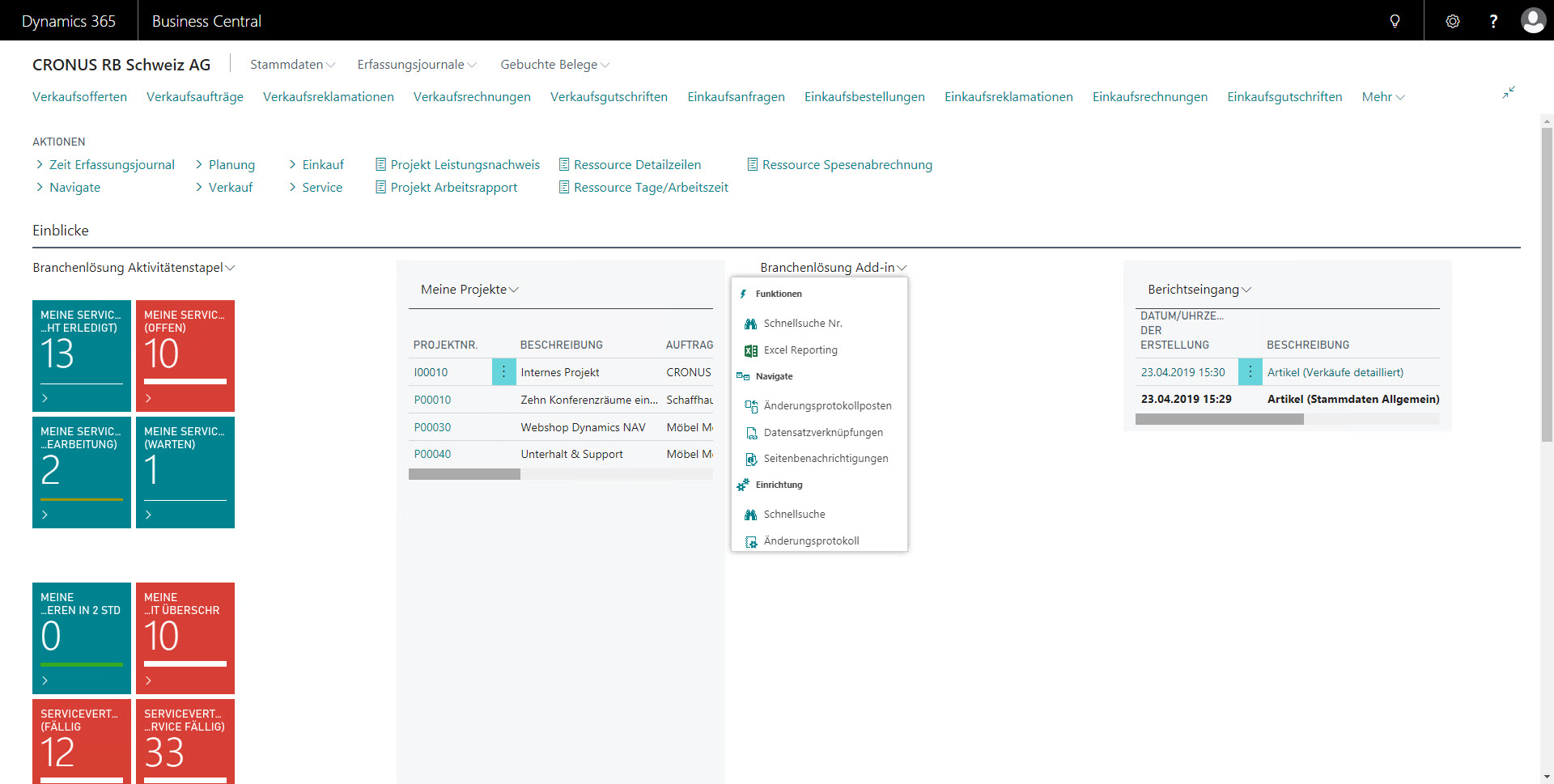1554x784 pixels.
Task: Click the collapse page arrows icon
Action: 1509,93
